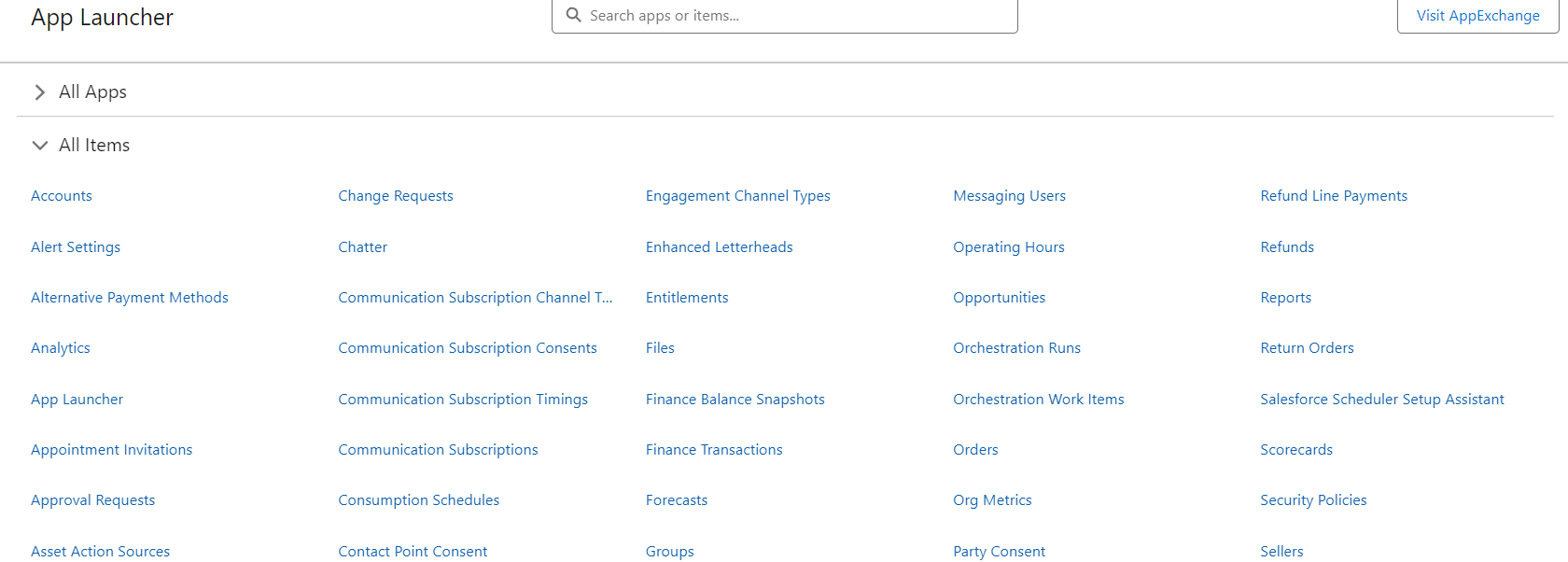Screen dimensions: 1568x562
Task: Go to the Orders item
Action: click(x=975, y=450)
